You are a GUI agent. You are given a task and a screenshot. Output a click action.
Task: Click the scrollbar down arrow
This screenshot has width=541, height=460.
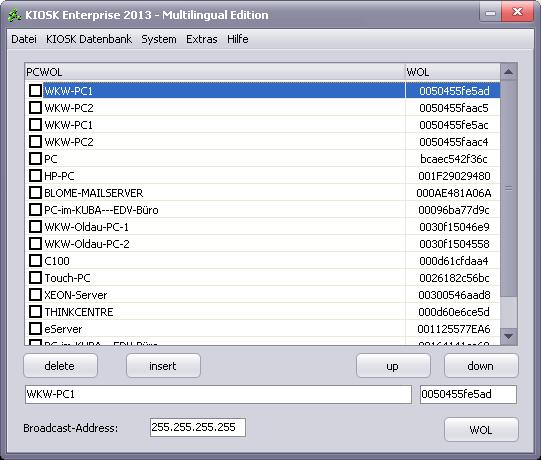(508, 336)
